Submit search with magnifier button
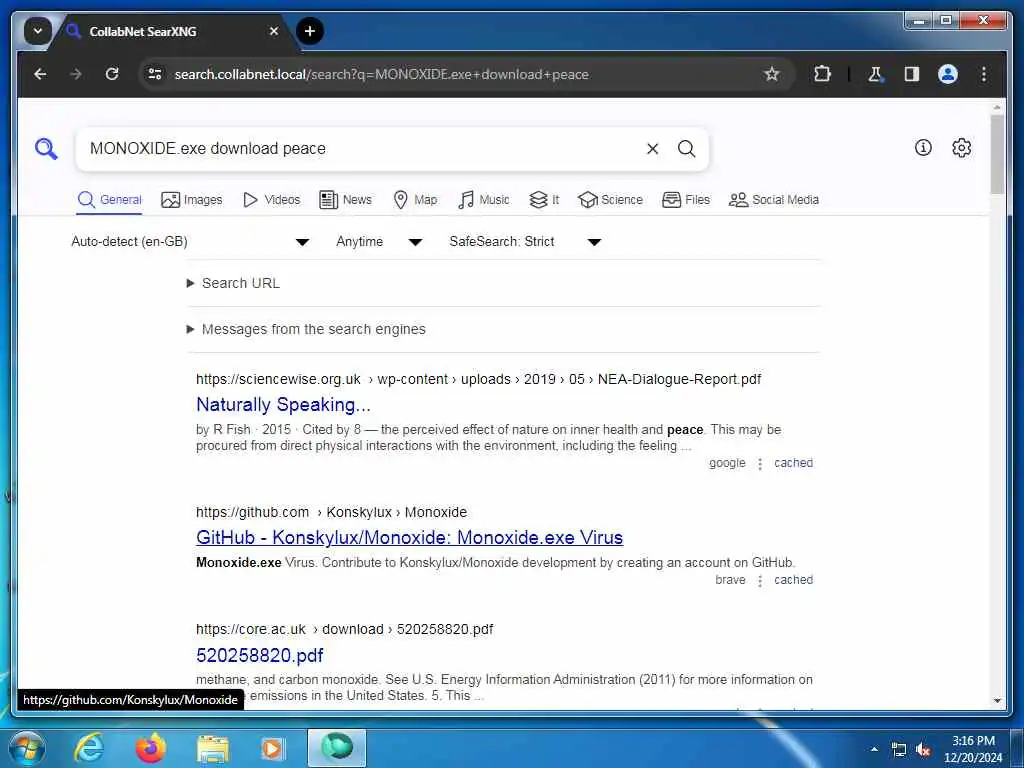This screenshot has height=768, width=1024. click(x=686, y=149)
